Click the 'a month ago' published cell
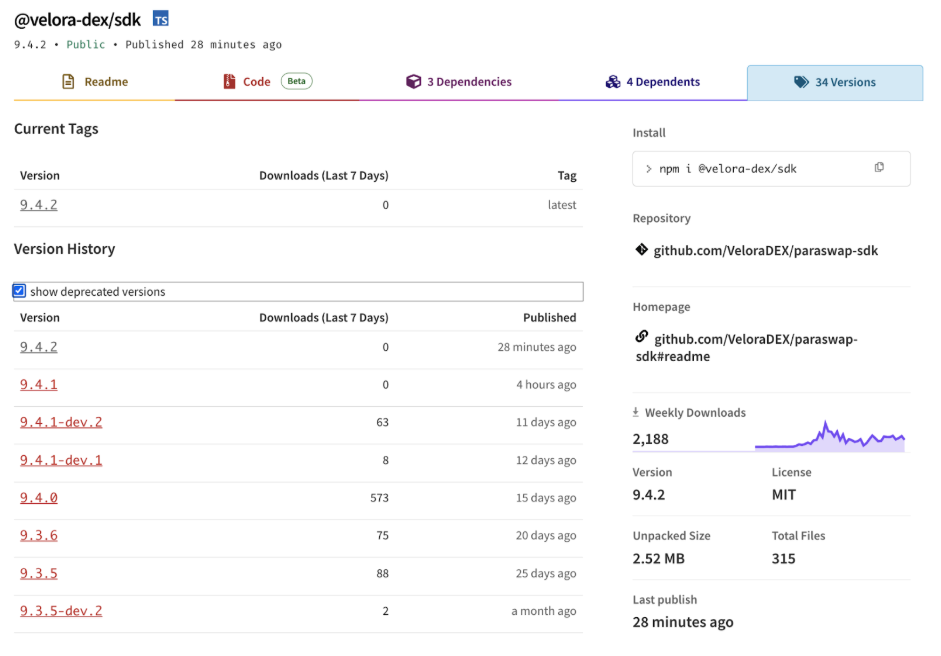941x656 pixels. pos(544,611)
